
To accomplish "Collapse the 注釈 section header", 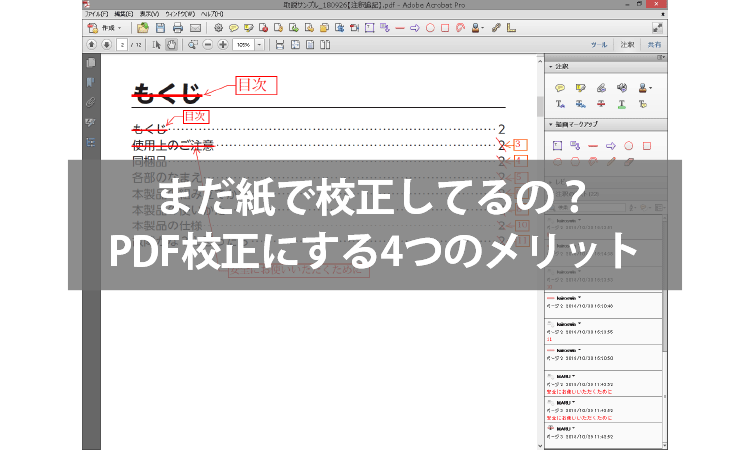I will 605,66.
